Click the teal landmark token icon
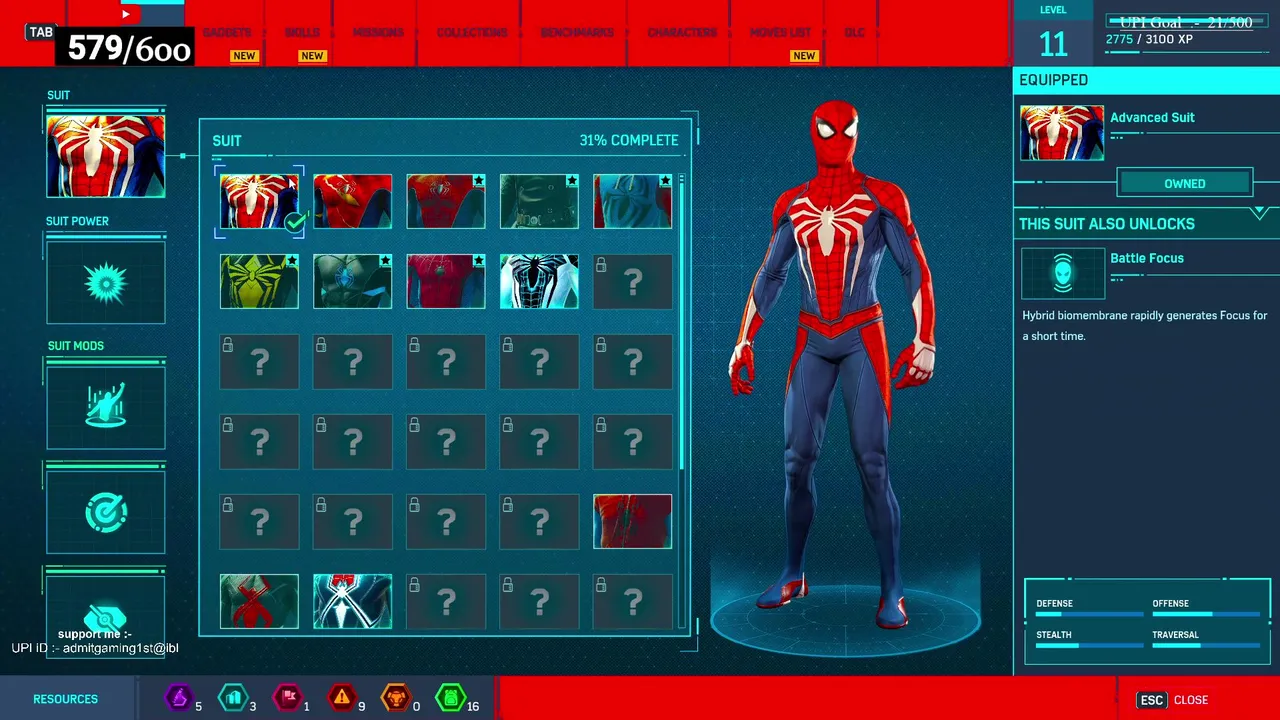This screenshot has height=720, width=1280. 233,698
